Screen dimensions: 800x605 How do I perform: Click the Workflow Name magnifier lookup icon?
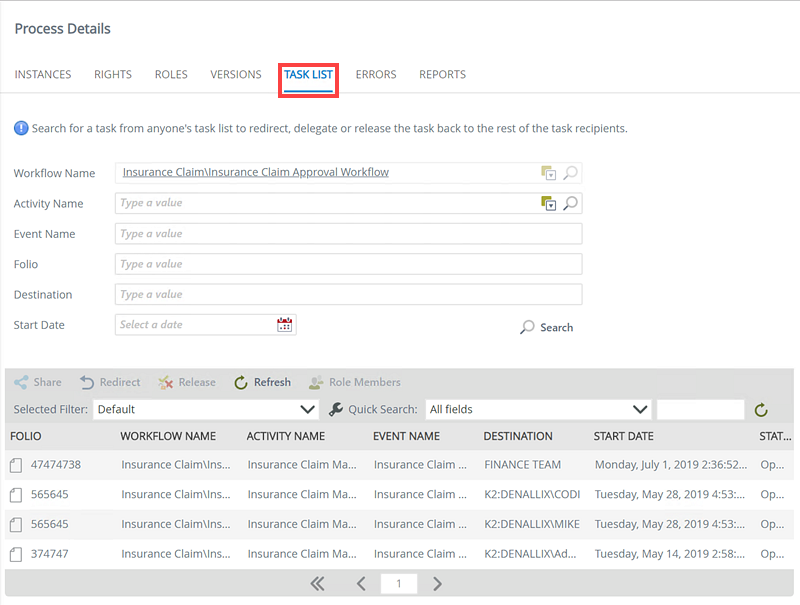pos(570,173)
